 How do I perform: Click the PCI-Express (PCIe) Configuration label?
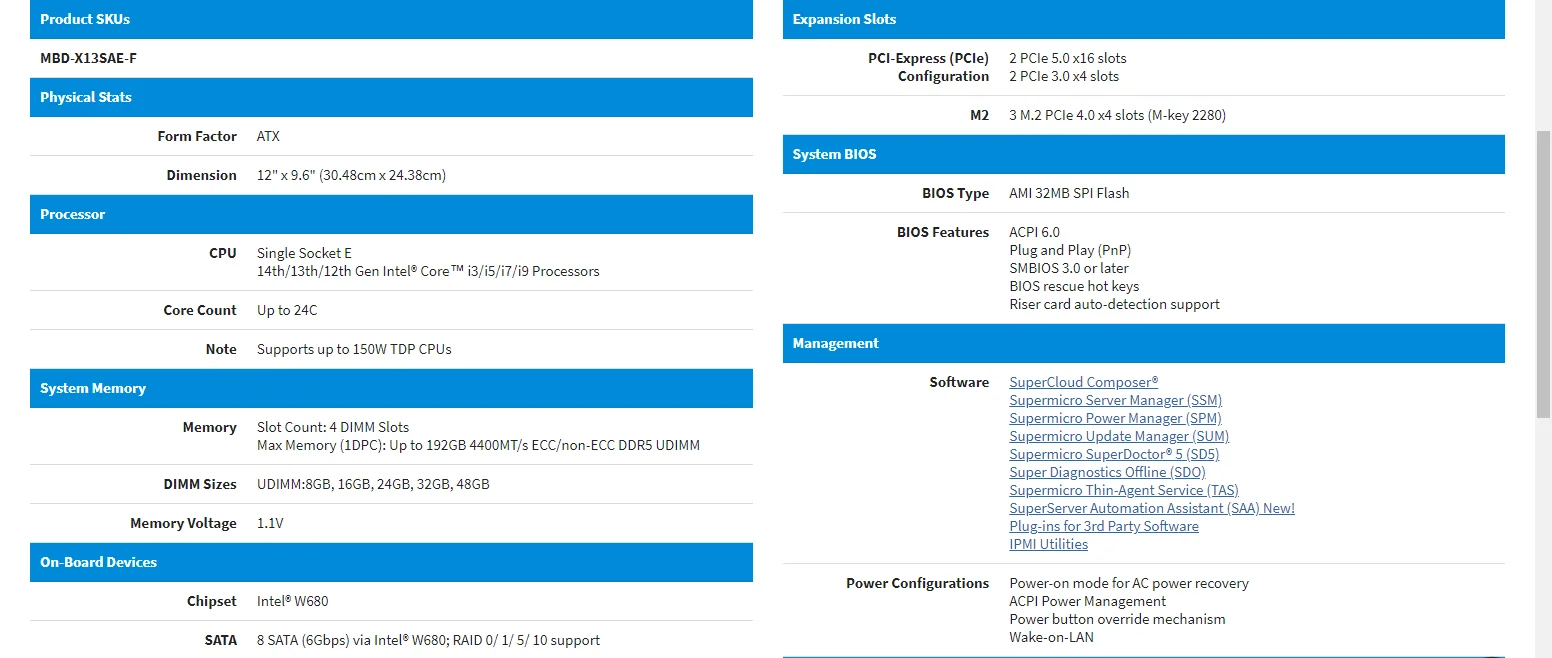[928, 67]
